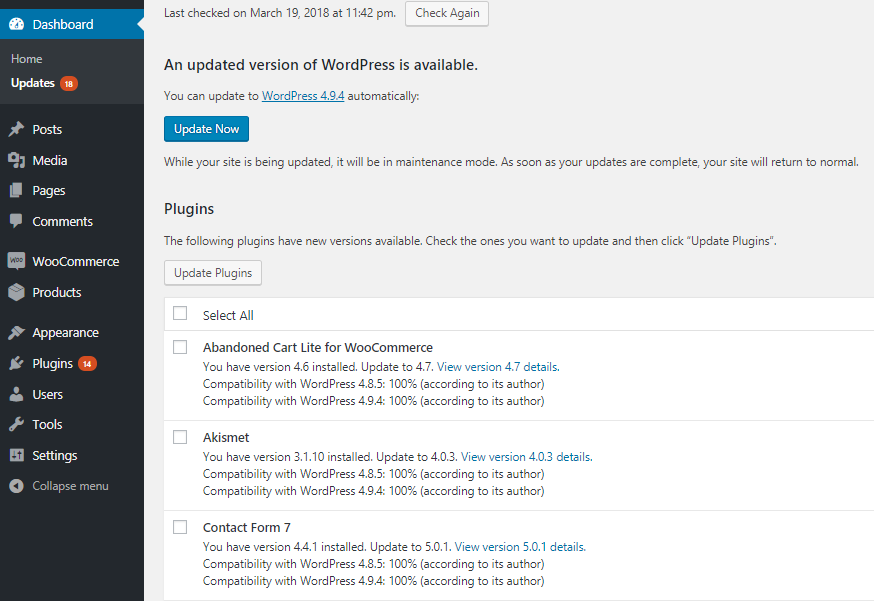
Task: Click the Dashboard gauge icon
Action: pos(16,24)
